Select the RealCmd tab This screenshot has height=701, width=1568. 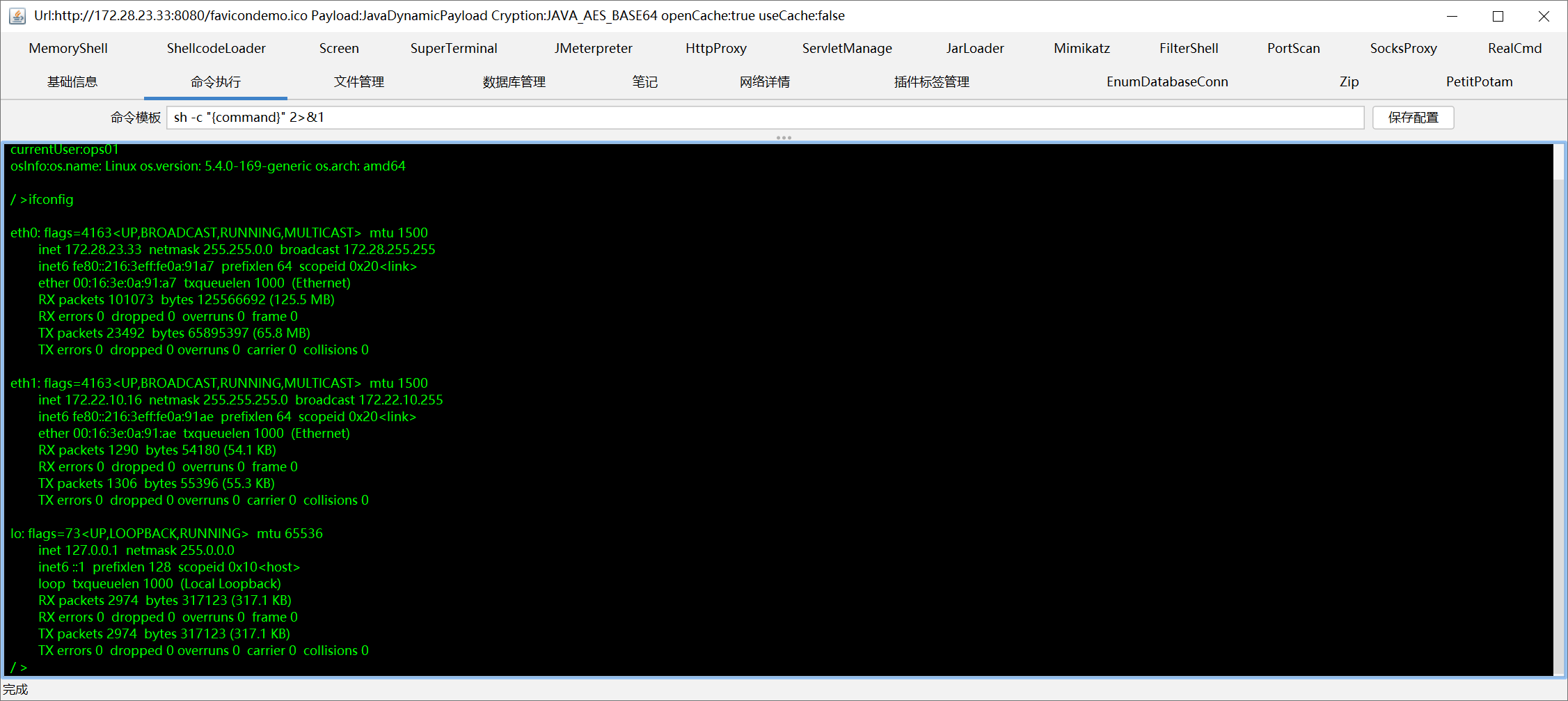click(x=1515, y=48)
